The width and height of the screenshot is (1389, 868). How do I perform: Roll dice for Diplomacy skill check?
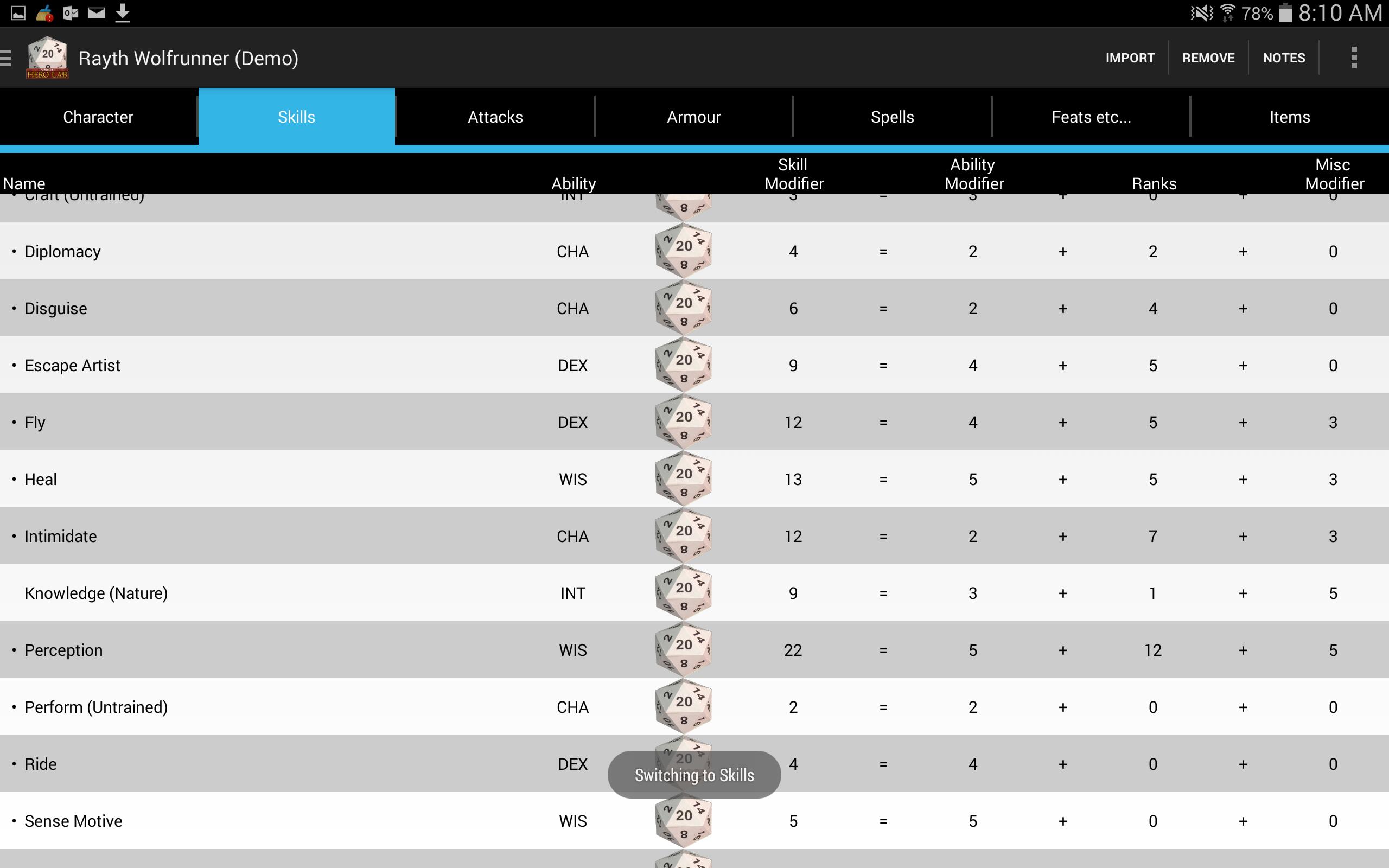pos(683,251)
